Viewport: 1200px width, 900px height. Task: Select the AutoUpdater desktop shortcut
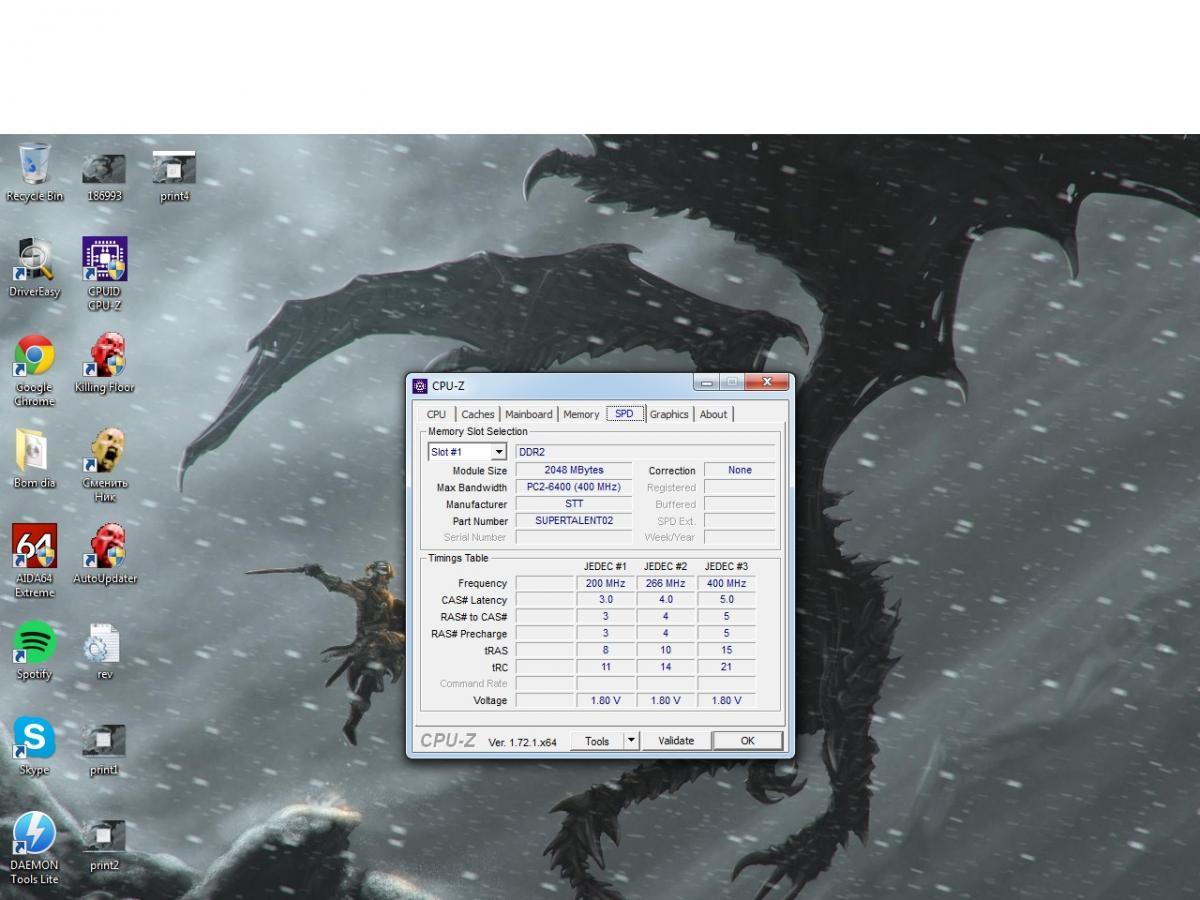[104, 555]
